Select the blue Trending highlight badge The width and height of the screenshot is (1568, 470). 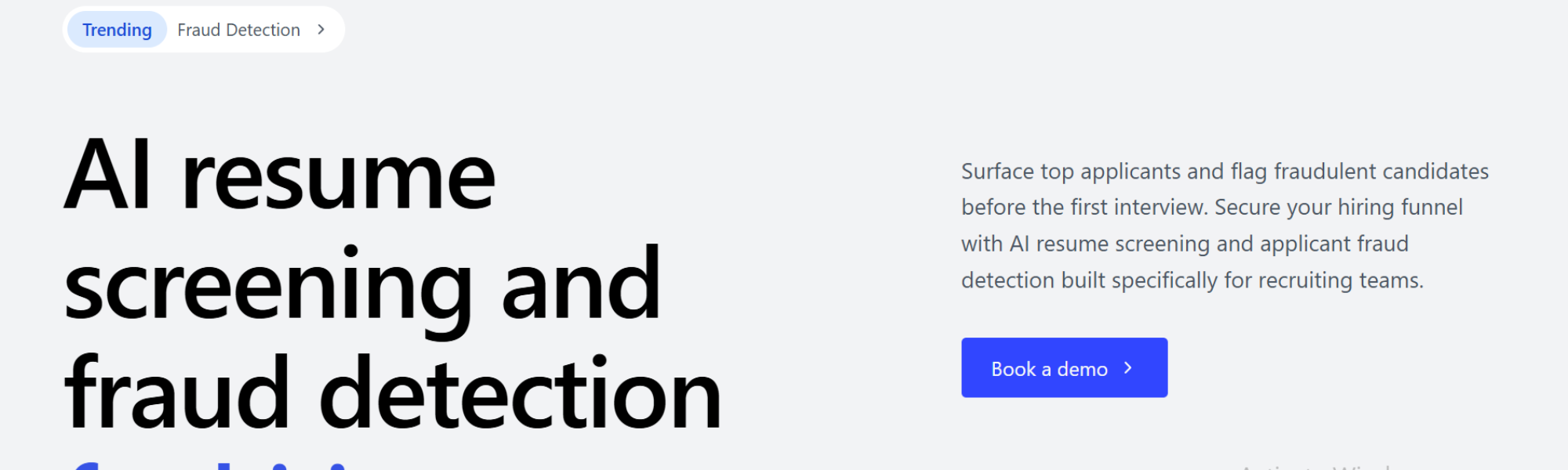click(x=115, y=29)
